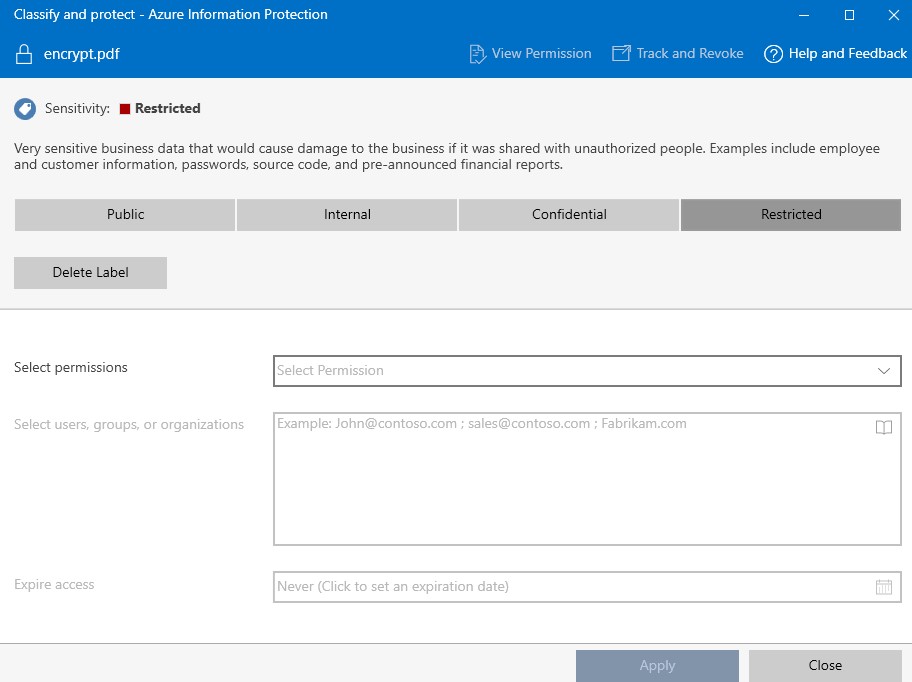
Task: Click the View Permission document icon
Action: 477,54
